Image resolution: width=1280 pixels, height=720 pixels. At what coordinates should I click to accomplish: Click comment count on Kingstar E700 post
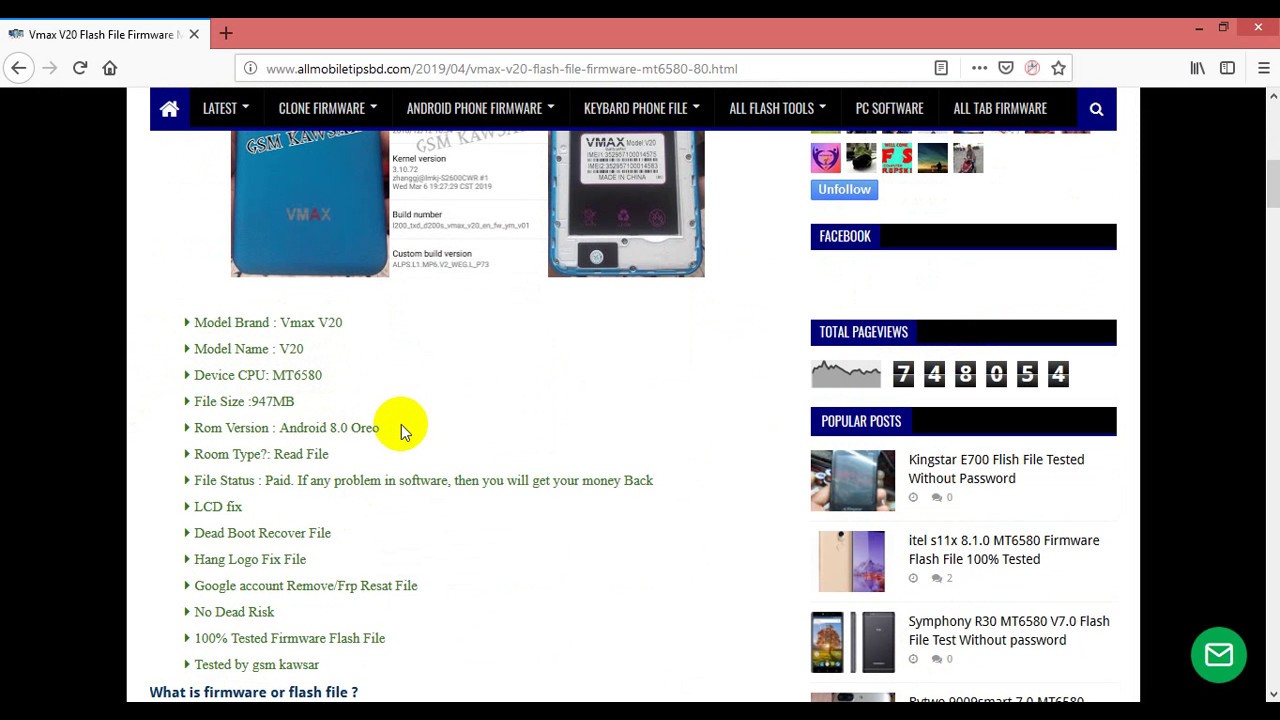pyautogui.click(x=942, y=497)
